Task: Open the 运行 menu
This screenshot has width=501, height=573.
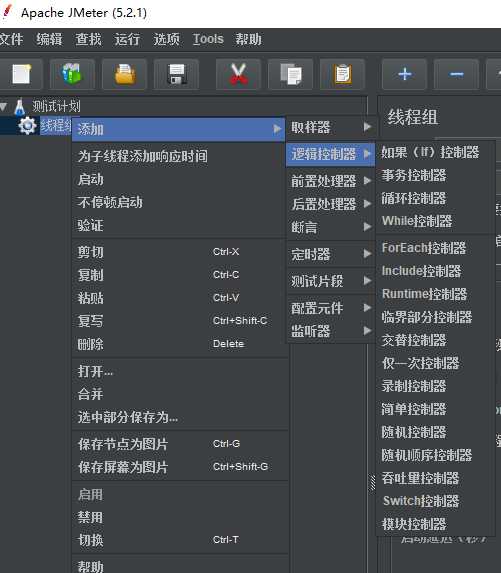Action: (x=127, y=39)
